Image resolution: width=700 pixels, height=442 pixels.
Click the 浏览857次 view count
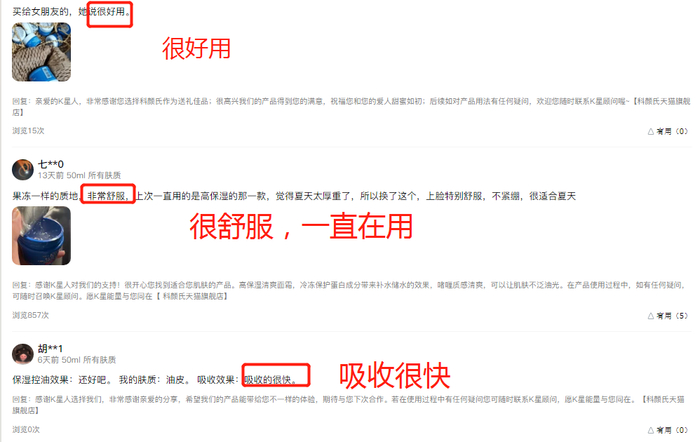coord(30,315)
